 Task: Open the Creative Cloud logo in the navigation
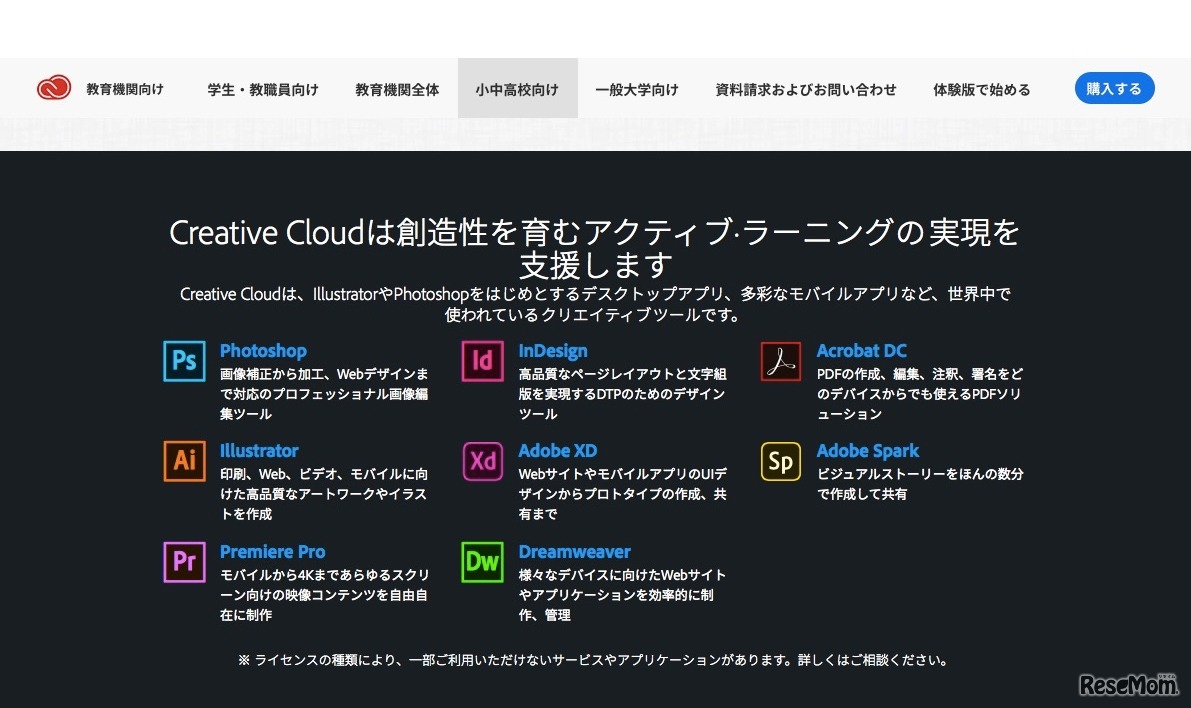[57, 88]
